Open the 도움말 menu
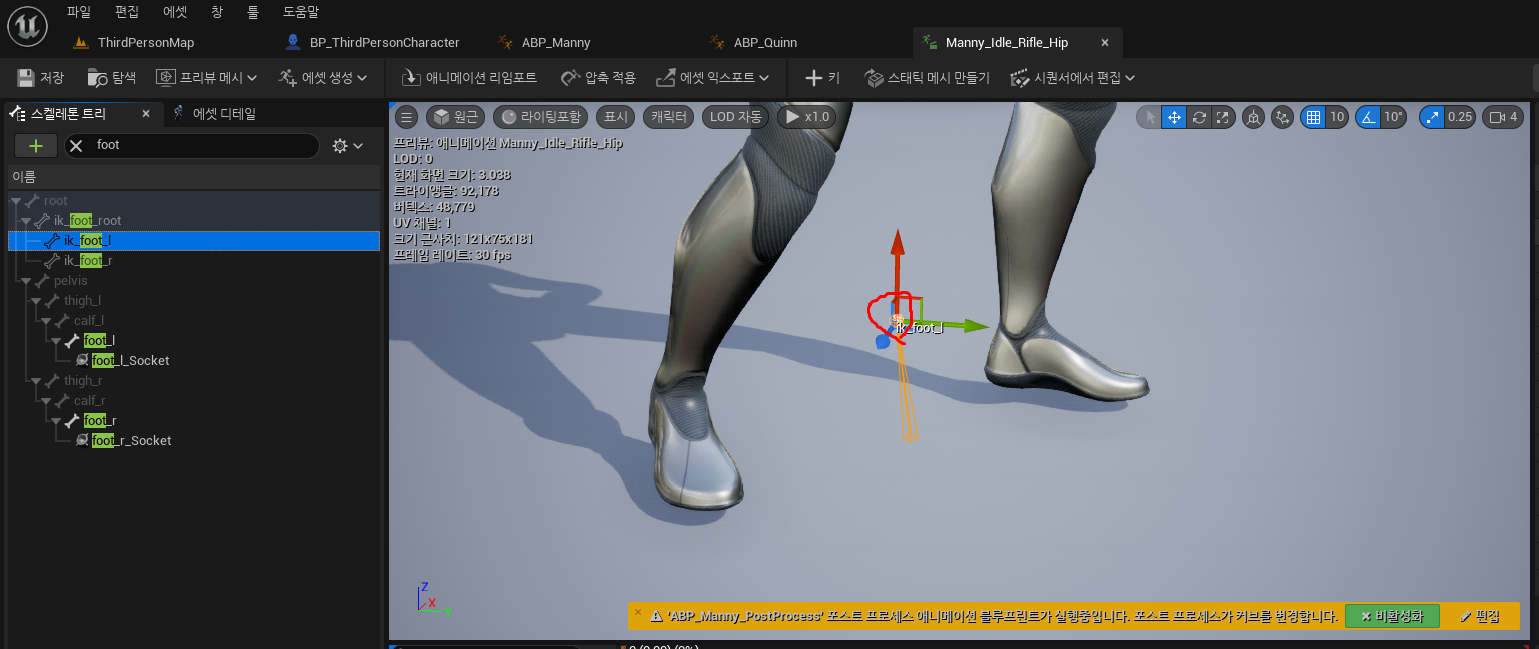The image size is (1539, 649). point(300,12)
